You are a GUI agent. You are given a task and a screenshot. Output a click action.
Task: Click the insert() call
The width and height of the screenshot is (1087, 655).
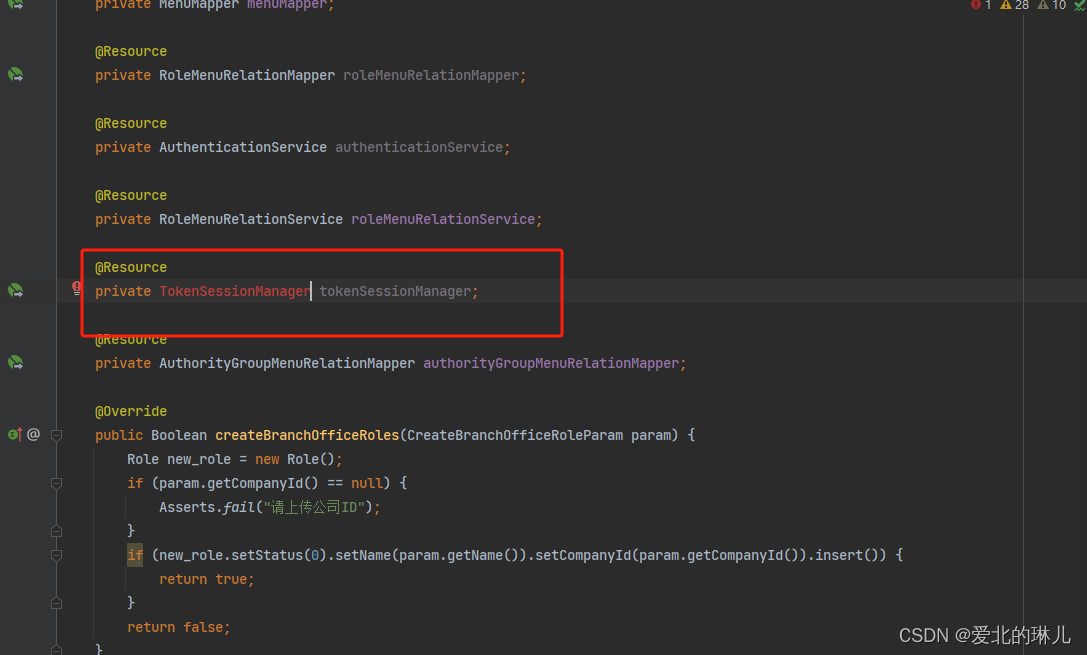coord(846,555)
